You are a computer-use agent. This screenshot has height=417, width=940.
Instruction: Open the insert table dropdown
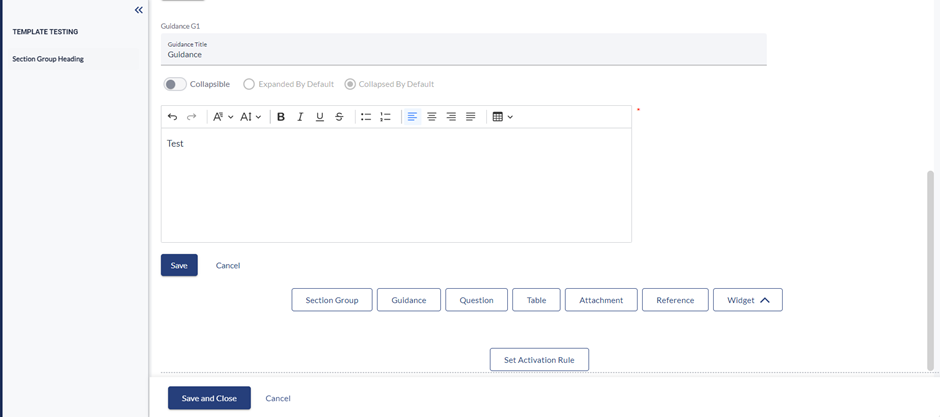click(x=502, y=117)
